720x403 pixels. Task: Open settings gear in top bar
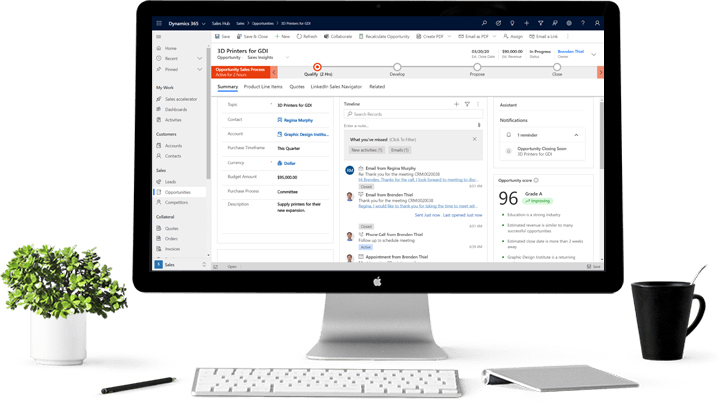569,23
